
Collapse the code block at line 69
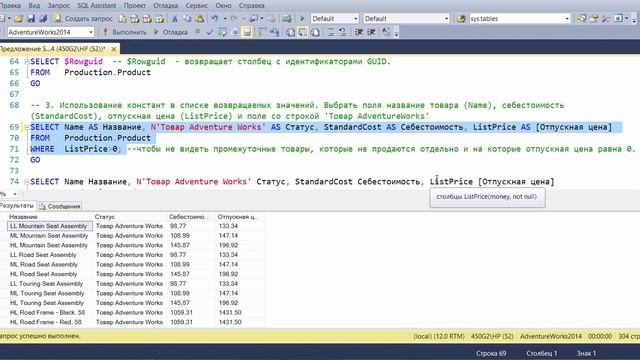(x=27, y=127)
